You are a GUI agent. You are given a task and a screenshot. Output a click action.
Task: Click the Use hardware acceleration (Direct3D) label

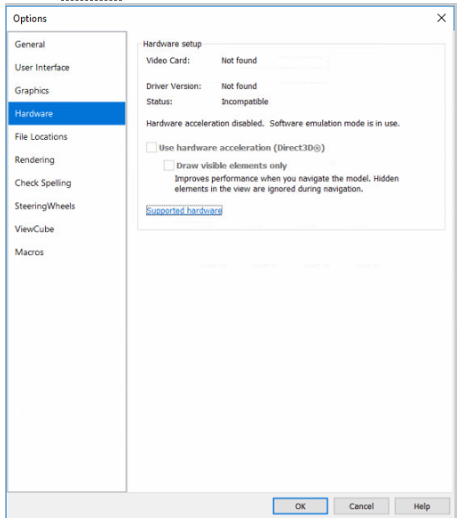(x=242, y=148)
